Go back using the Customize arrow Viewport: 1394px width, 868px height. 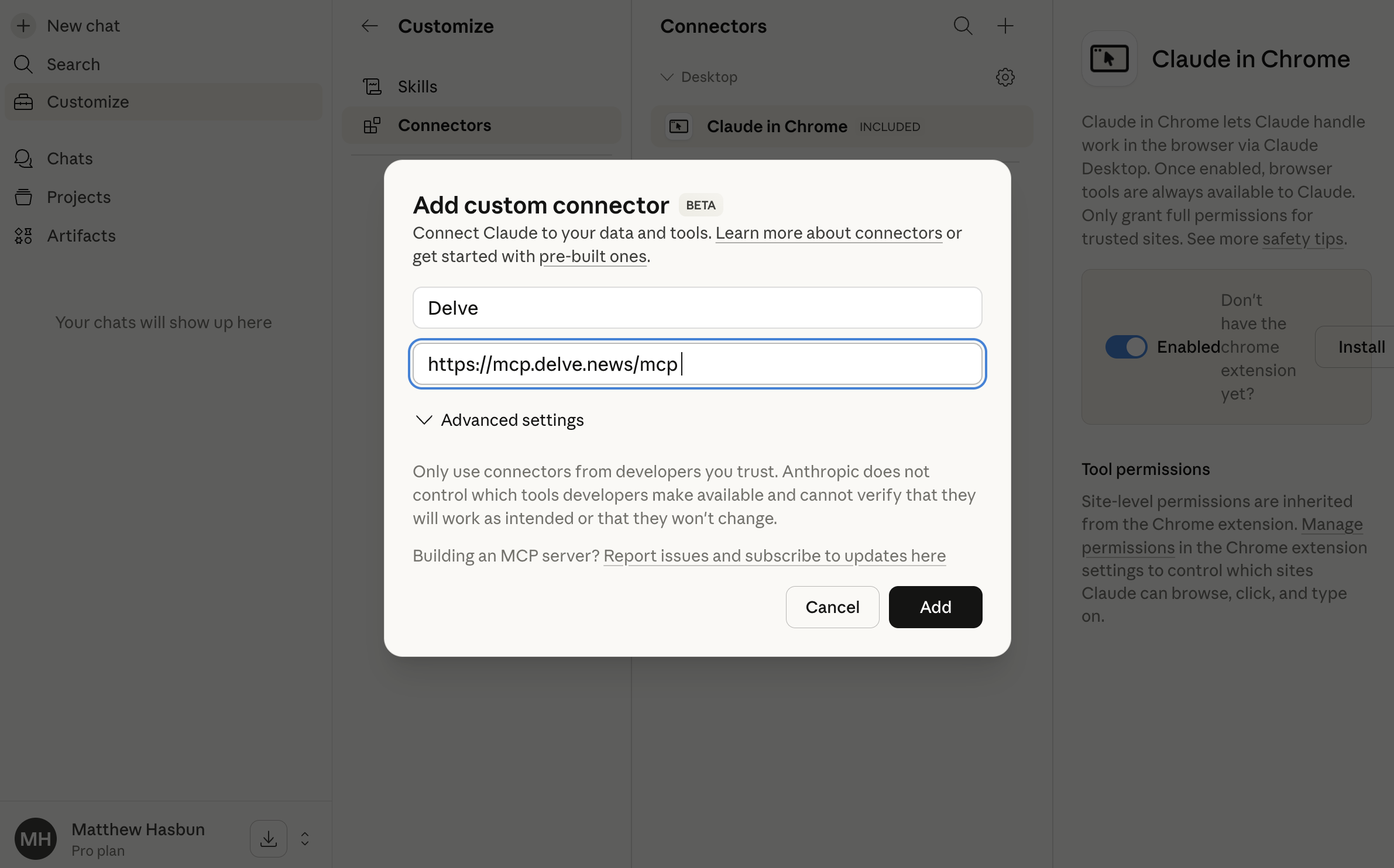[x=369, y=26]
